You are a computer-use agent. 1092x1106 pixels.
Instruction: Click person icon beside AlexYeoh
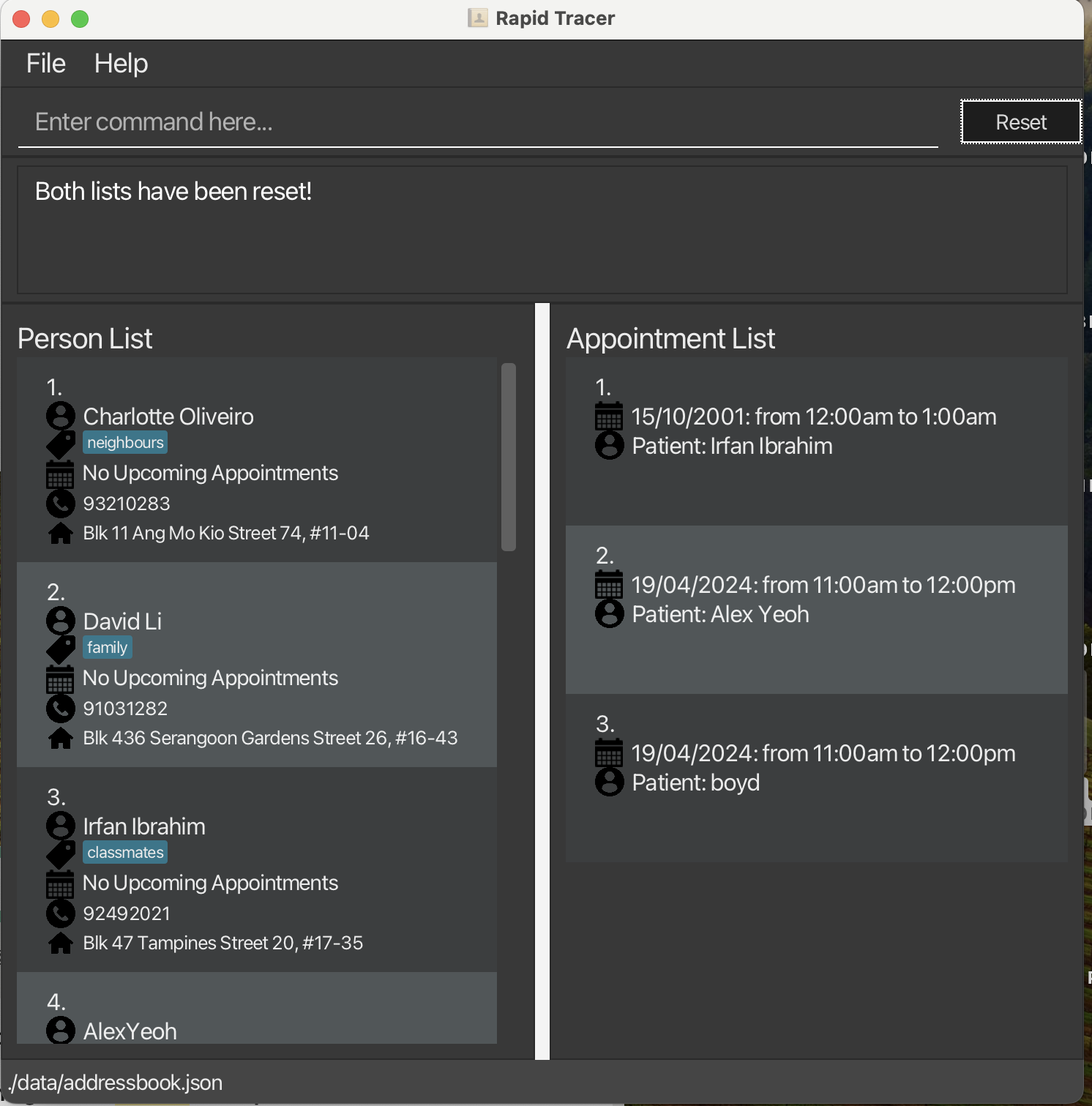coord(61,1030)
